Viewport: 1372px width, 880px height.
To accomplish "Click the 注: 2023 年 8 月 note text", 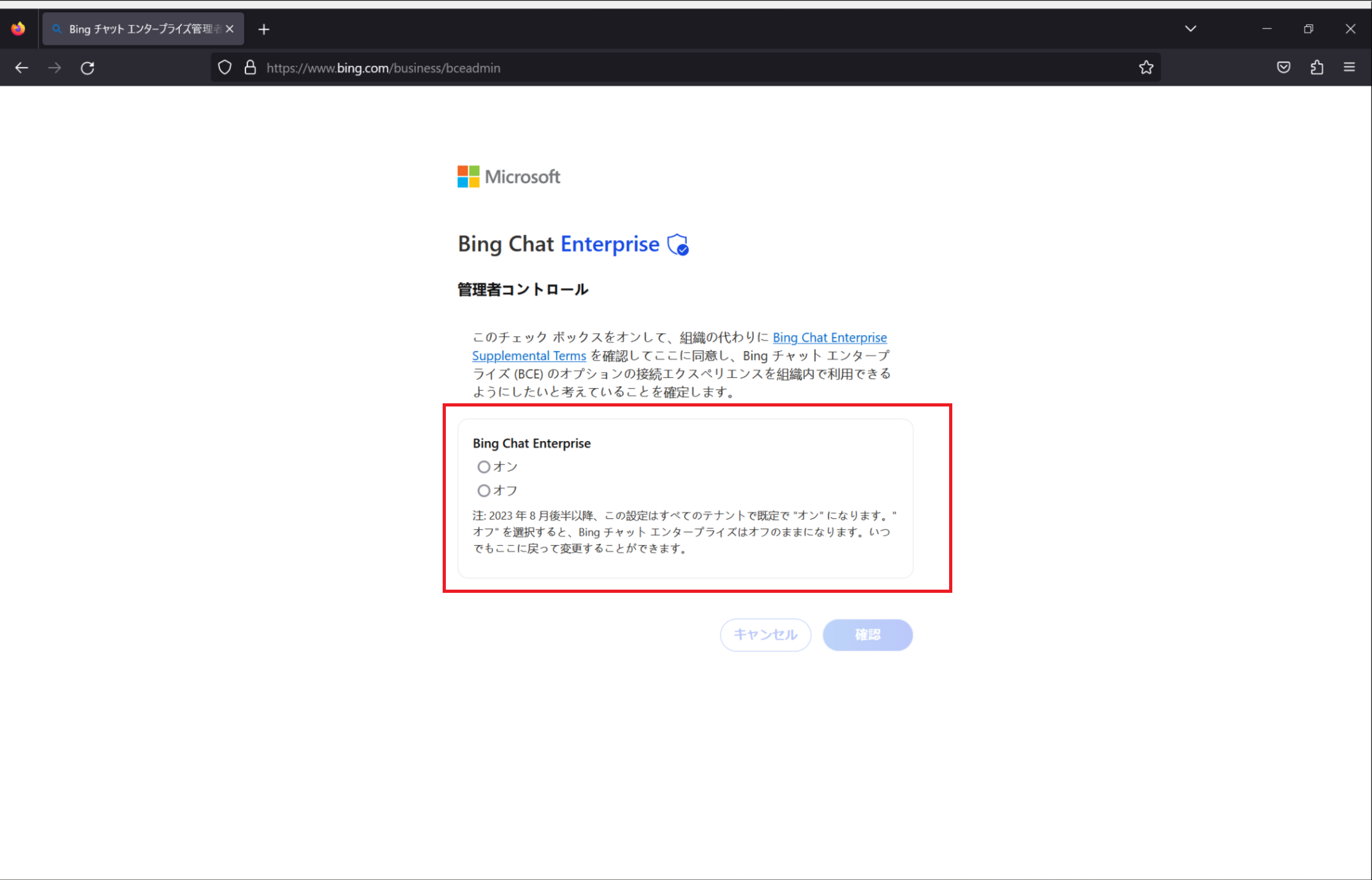I will 684,532.
